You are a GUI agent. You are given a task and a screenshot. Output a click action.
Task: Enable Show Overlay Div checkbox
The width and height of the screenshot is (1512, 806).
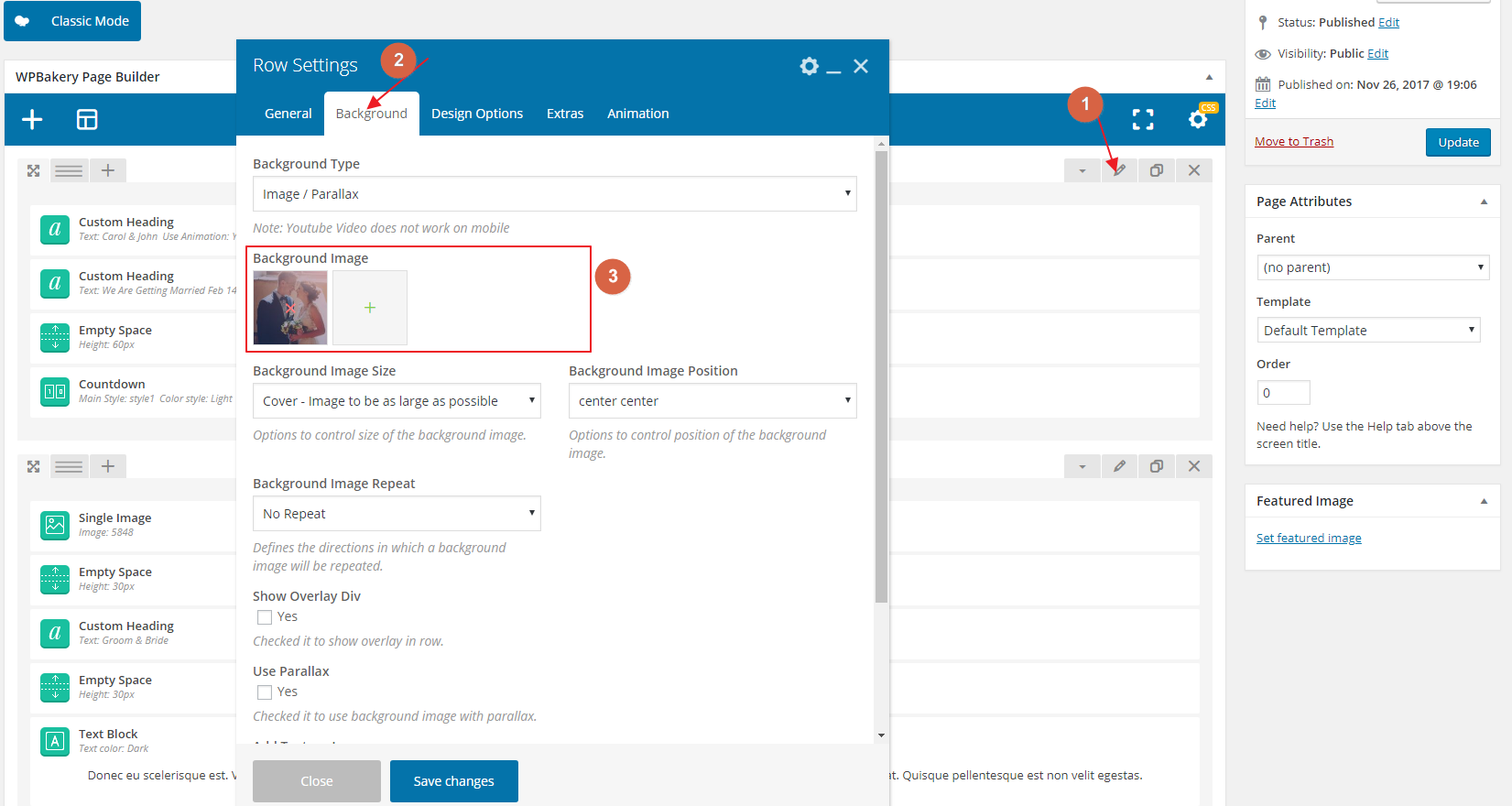[x=265, y=617]
